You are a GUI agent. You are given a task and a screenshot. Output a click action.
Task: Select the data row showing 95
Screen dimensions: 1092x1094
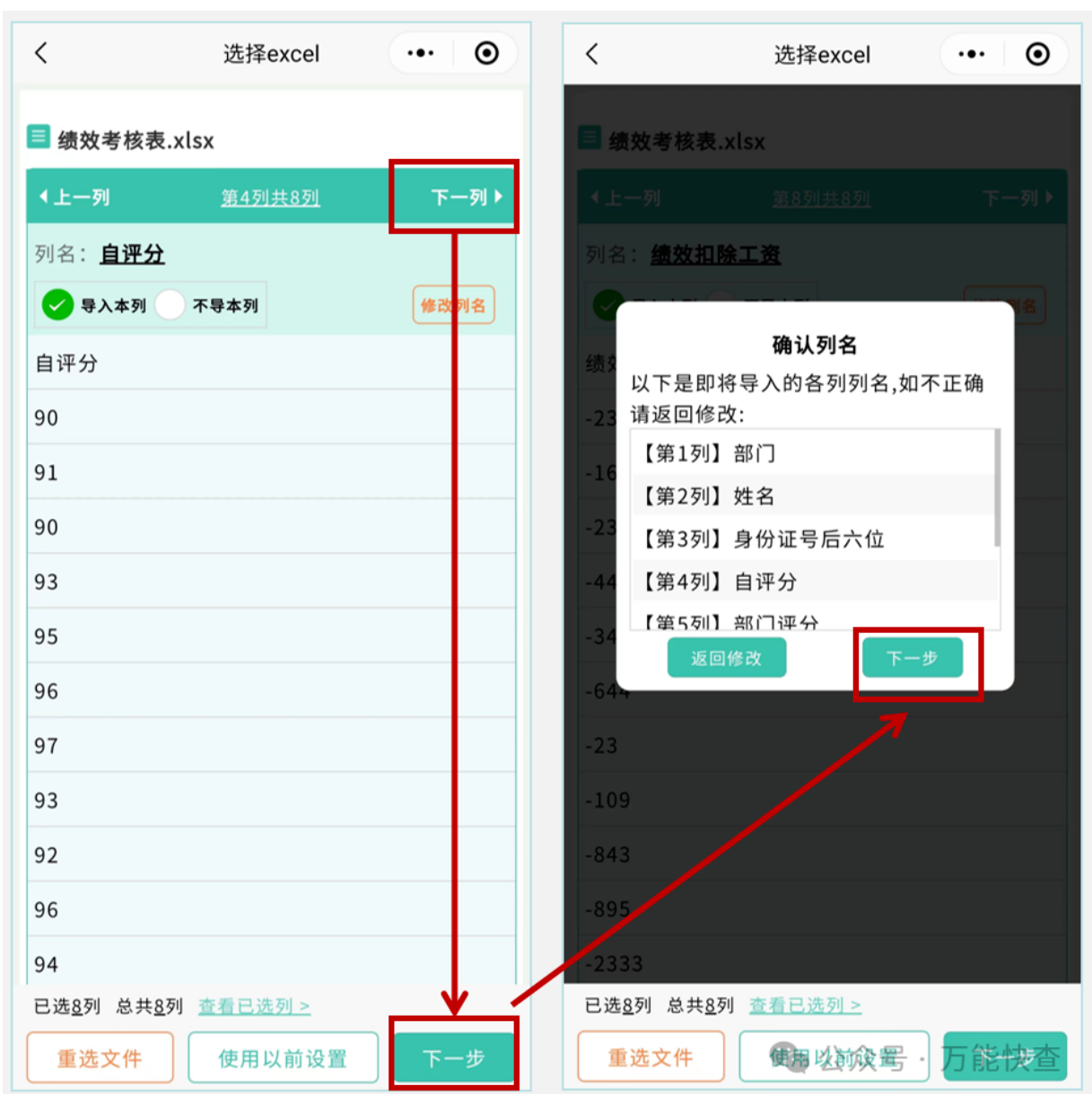271,636
